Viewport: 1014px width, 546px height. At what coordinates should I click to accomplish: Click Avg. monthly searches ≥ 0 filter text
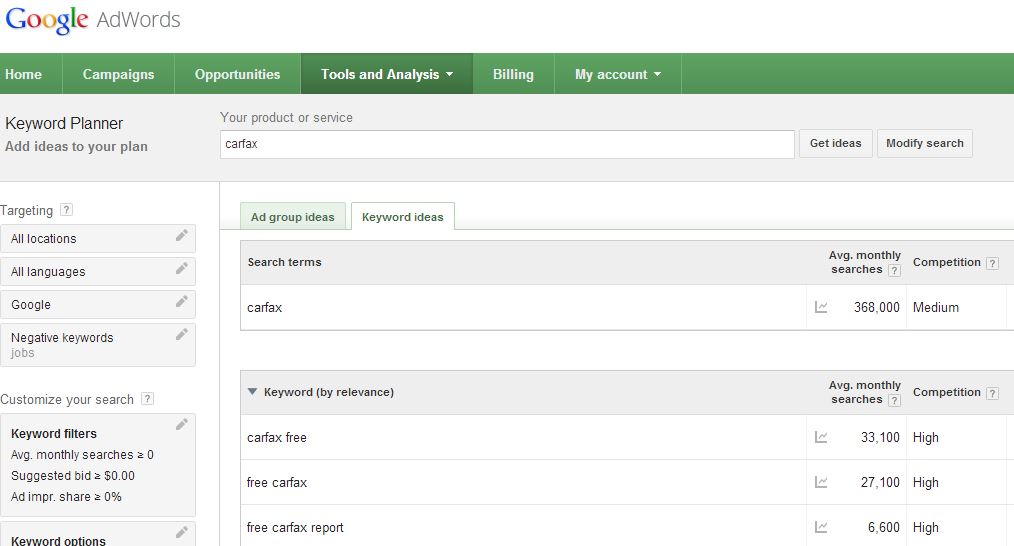[x=82, y=455]
